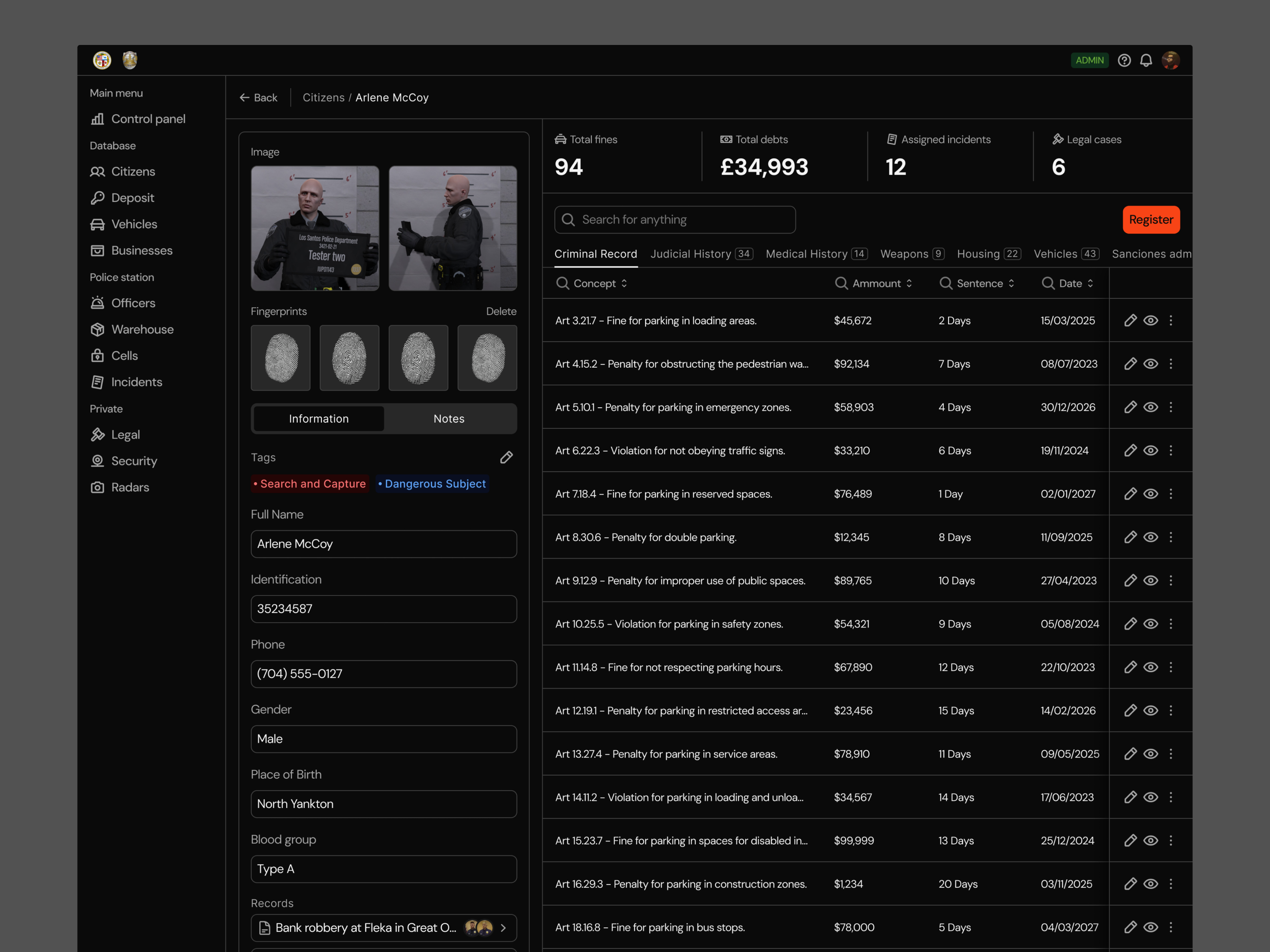
Task: Open Radars in the sidebar
Action: coord(120,487)
